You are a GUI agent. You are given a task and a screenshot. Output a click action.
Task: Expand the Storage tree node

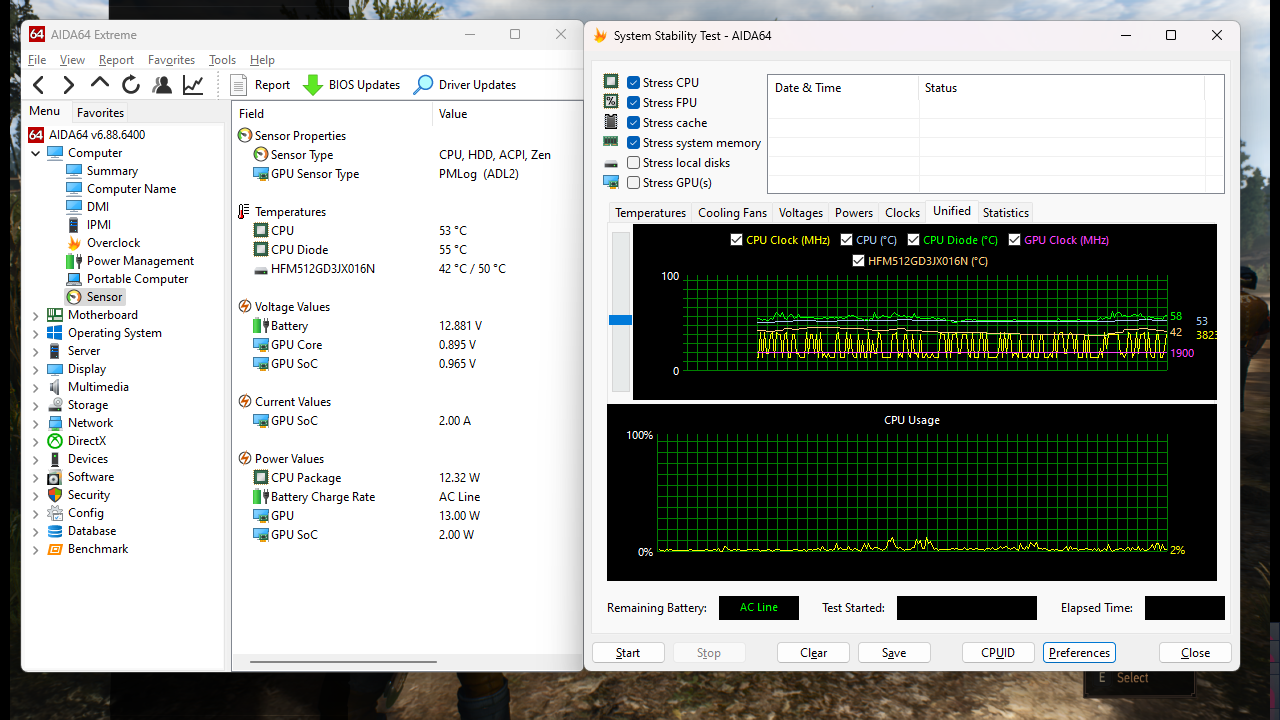click(36, 405)
